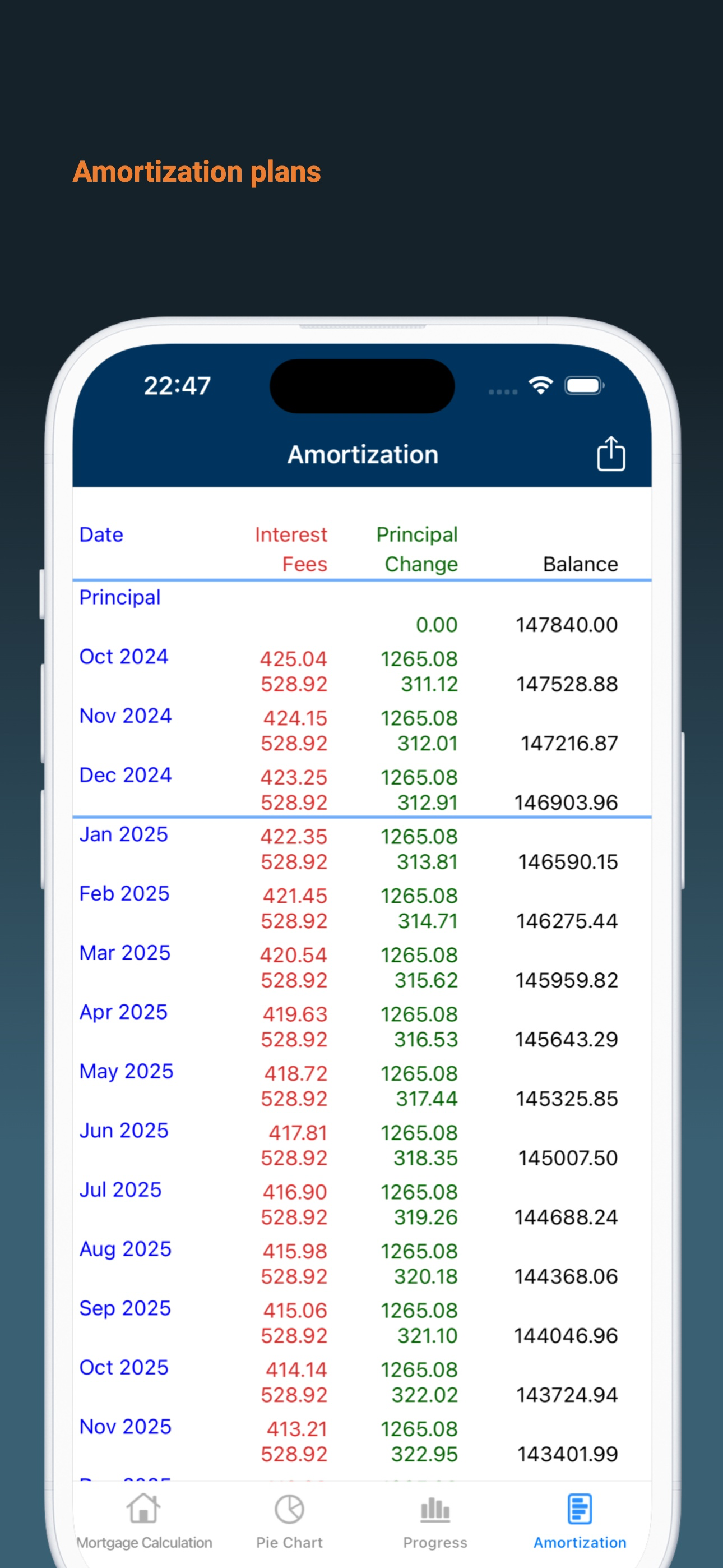Tap principal change 319.26
Image resolution: width=723 pixels, height=1568 pixels.
(x=426, y=1217)
